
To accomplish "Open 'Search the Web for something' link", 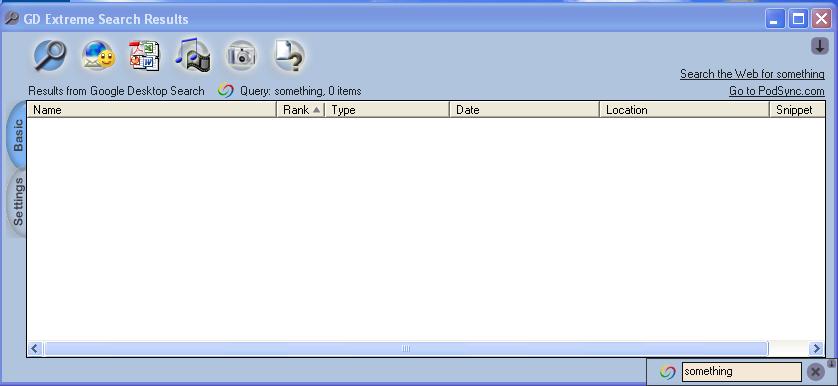I will tap(752, 74).
